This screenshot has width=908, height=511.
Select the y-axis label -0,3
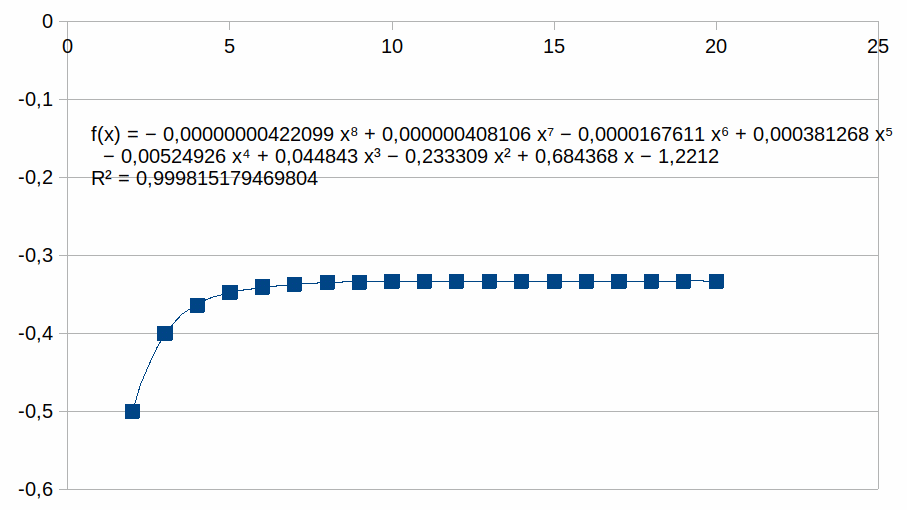pos(33,255)
